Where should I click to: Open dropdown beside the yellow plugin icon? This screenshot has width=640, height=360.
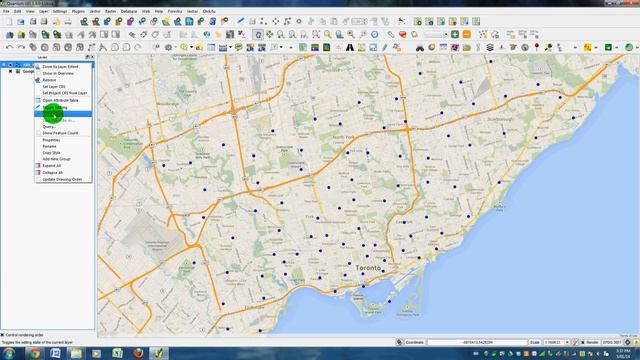(596, 48)
